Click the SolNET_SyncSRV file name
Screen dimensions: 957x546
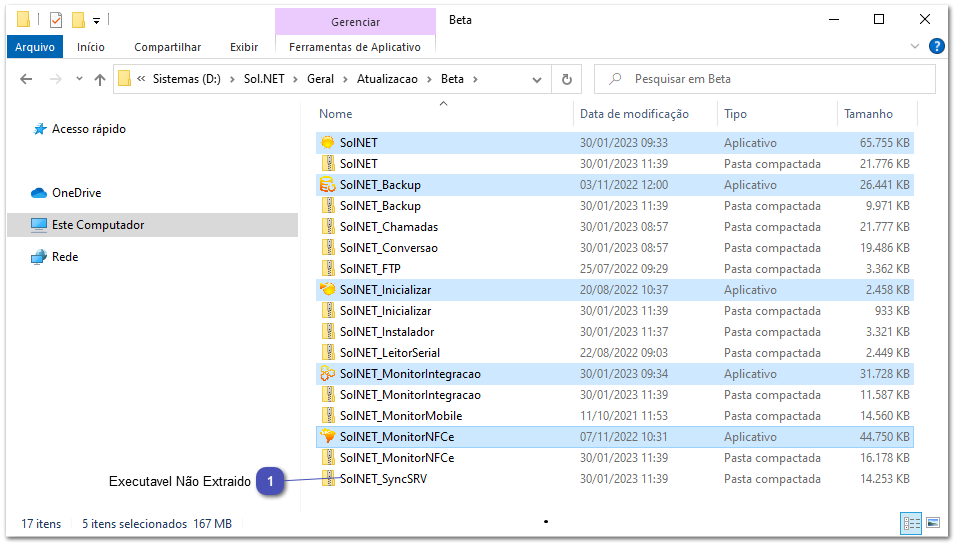click(x=383, y=479)
